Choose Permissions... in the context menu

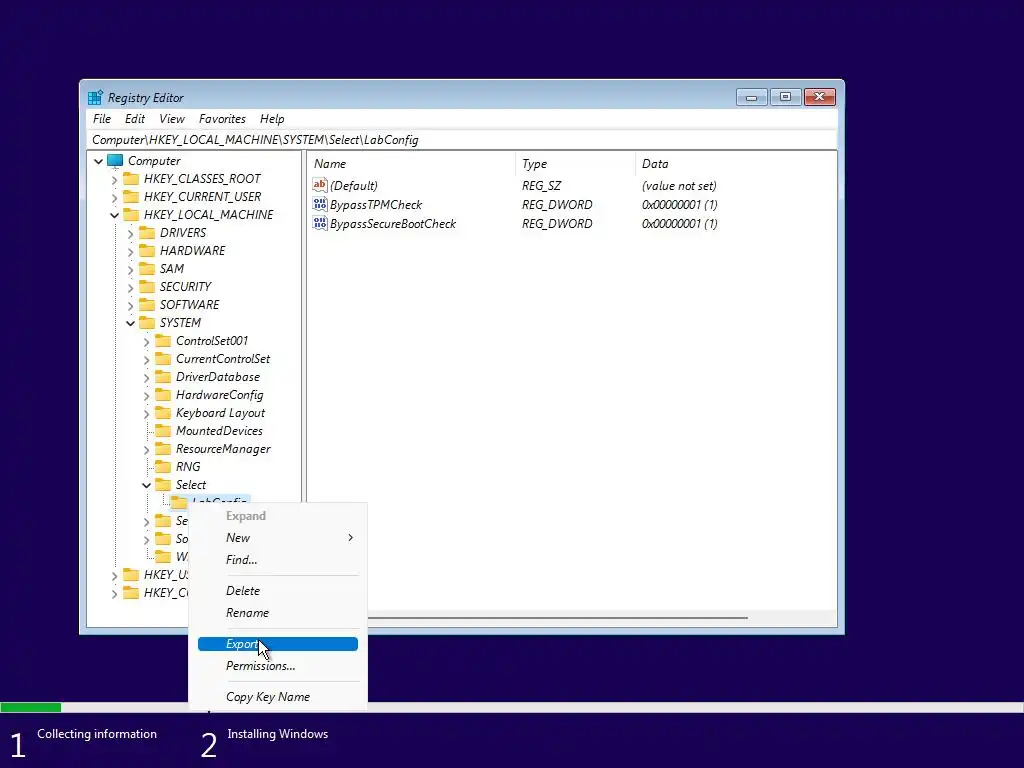[278, 666]
